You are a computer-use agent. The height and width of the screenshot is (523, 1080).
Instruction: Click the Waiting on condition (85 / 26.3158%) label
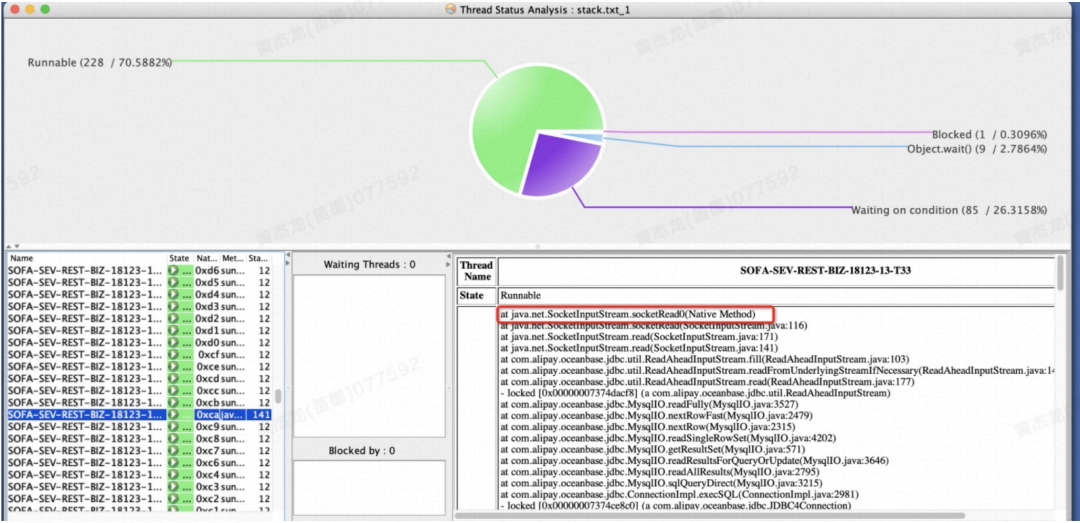949,209
